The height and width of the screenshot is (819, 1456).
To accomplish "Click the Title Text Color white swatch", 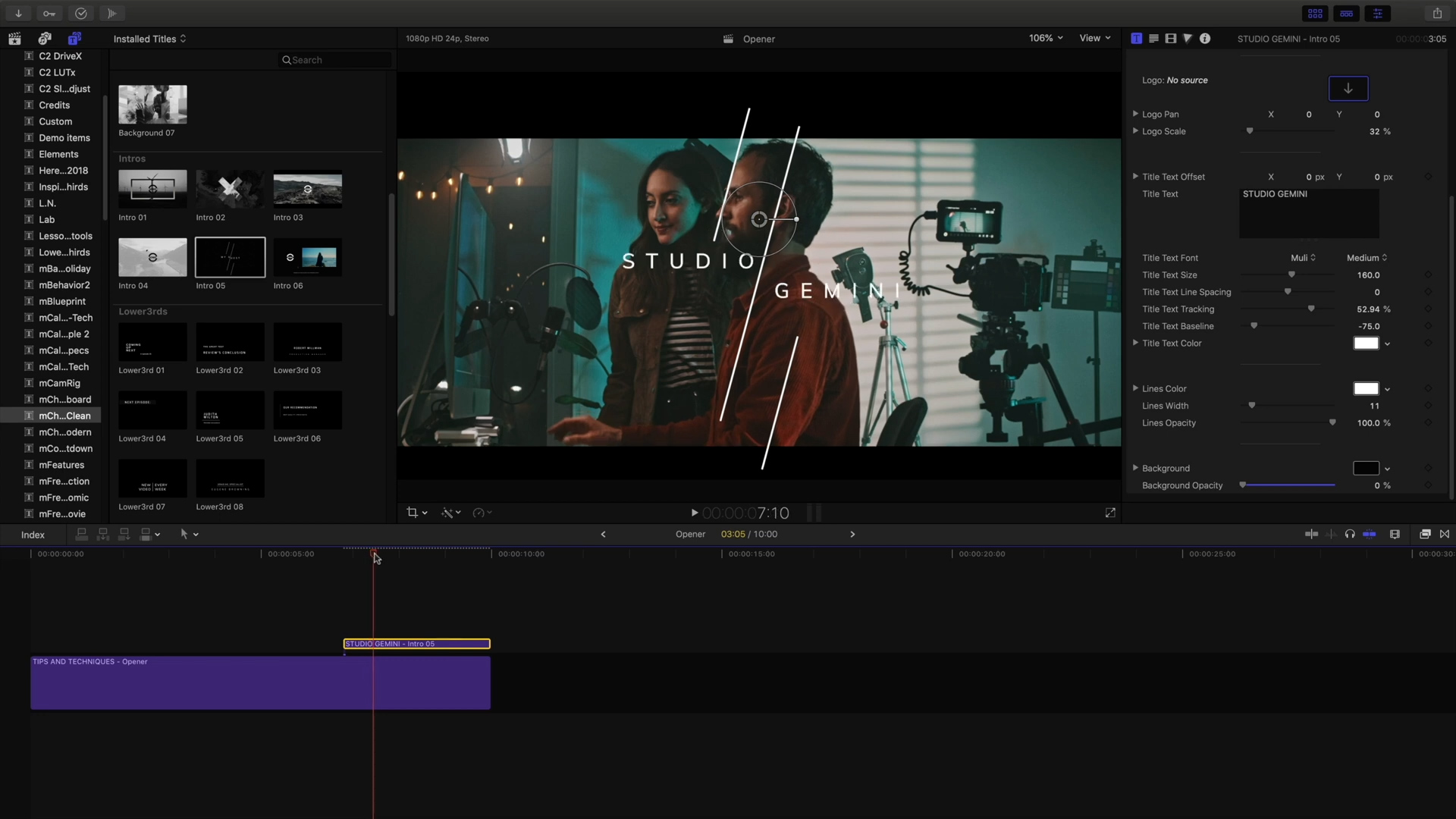I will tap(1366, 344).
